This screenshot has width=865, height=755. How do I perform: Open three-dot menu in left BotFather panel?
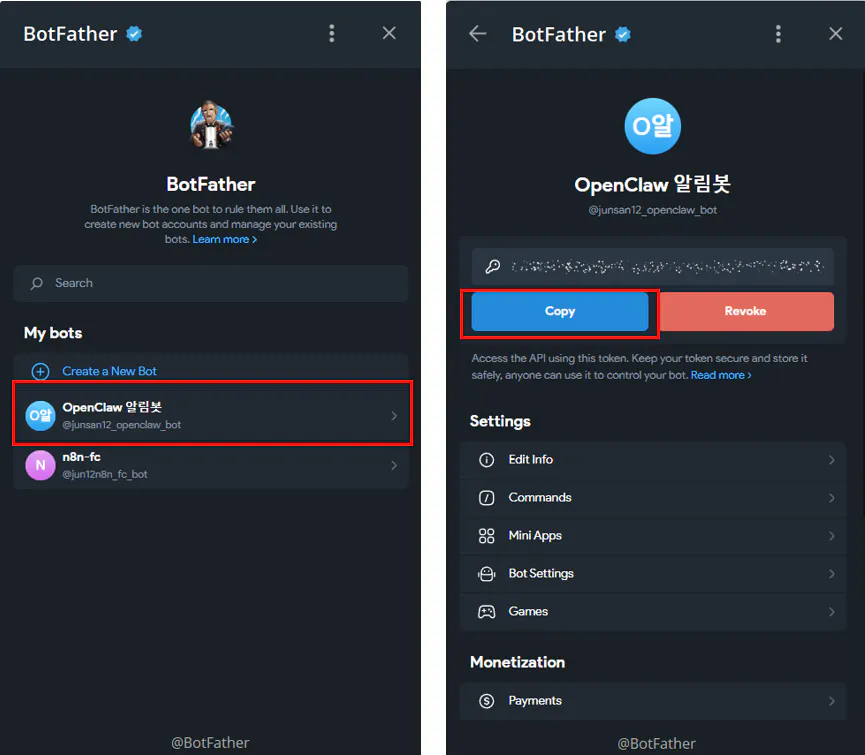(332, 33)
